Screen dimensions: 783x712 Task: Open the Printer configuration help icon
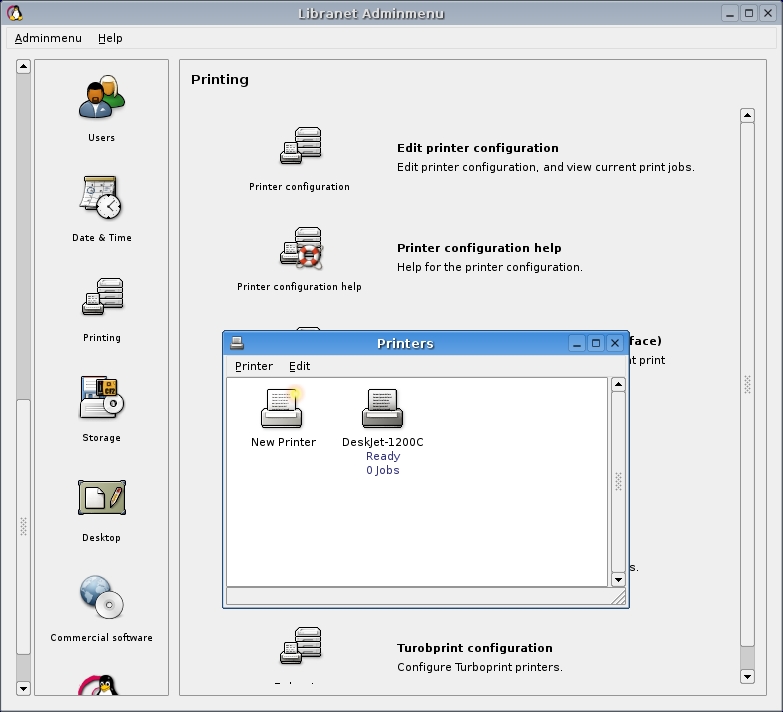coord(300,247)
